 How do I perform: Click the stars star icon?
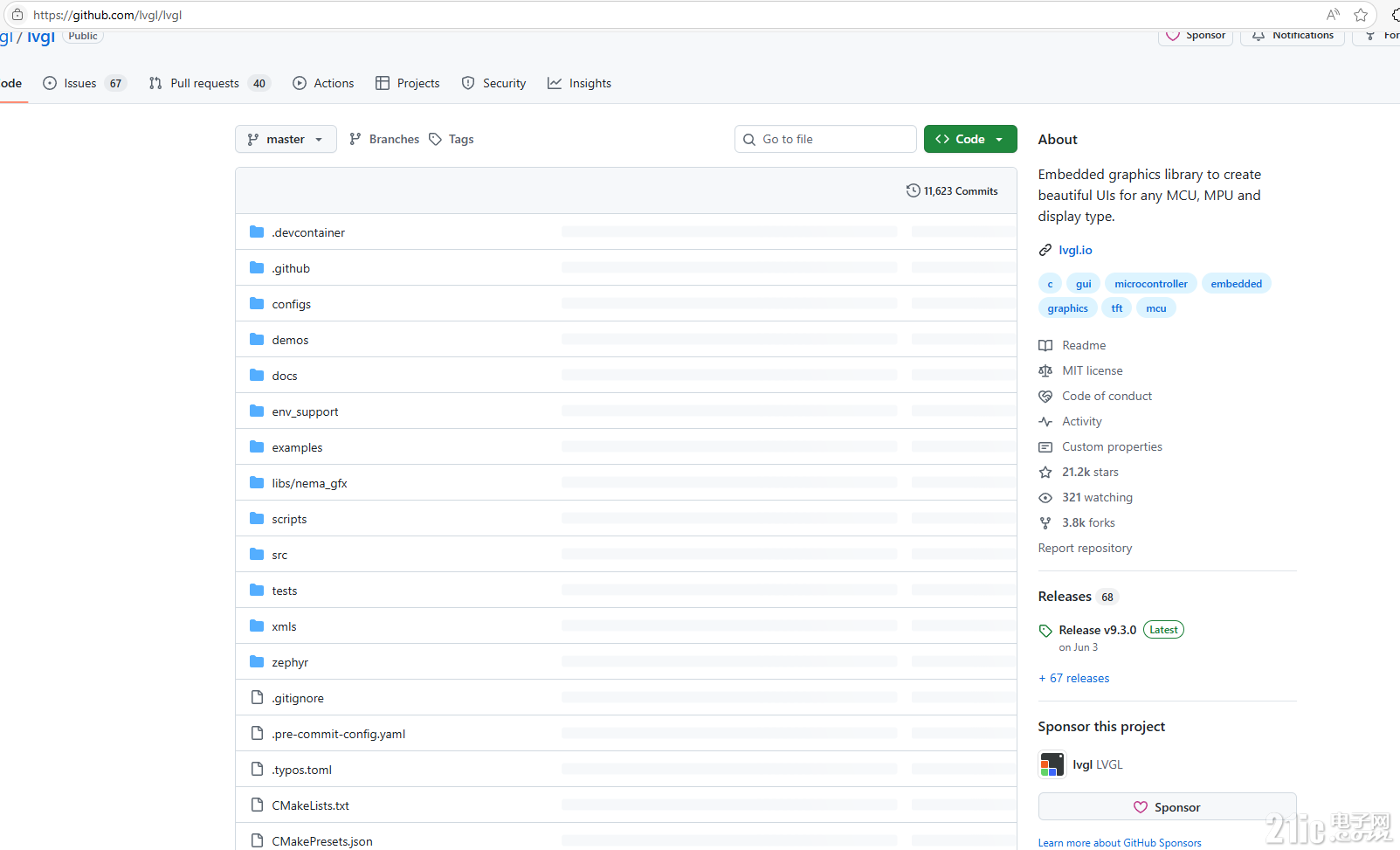tap(1045, 472)
